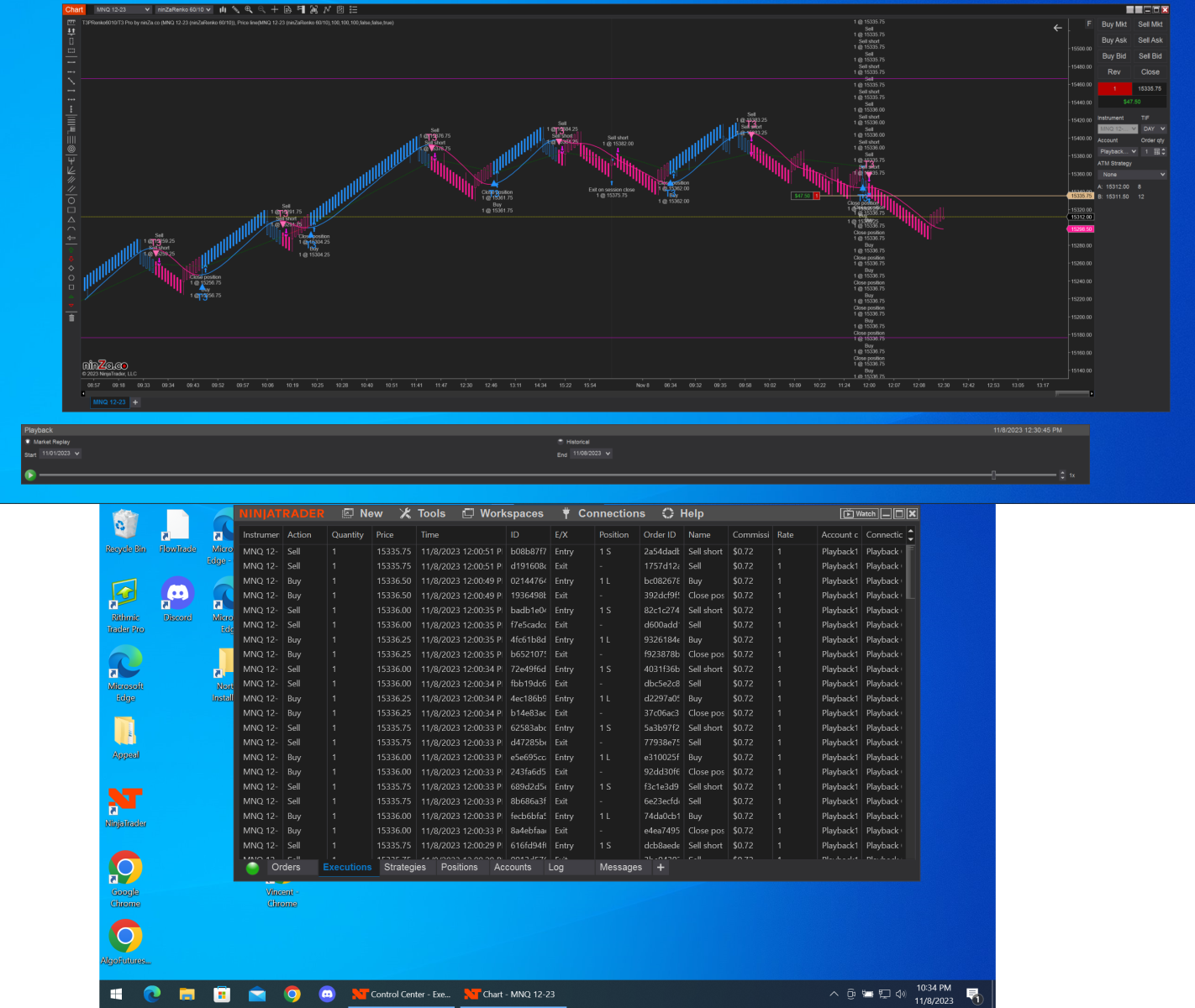Open the Connections menu

[603, 513]
